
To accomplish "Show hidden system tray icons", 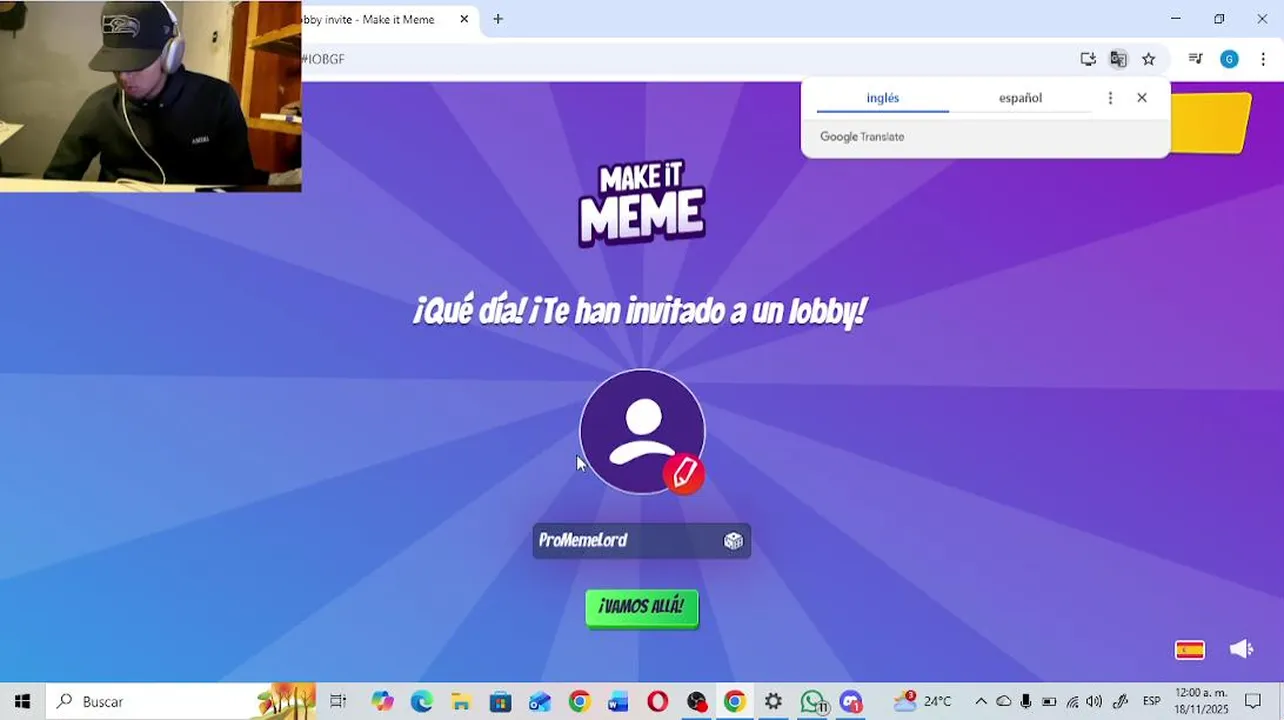I will (981, 701).
